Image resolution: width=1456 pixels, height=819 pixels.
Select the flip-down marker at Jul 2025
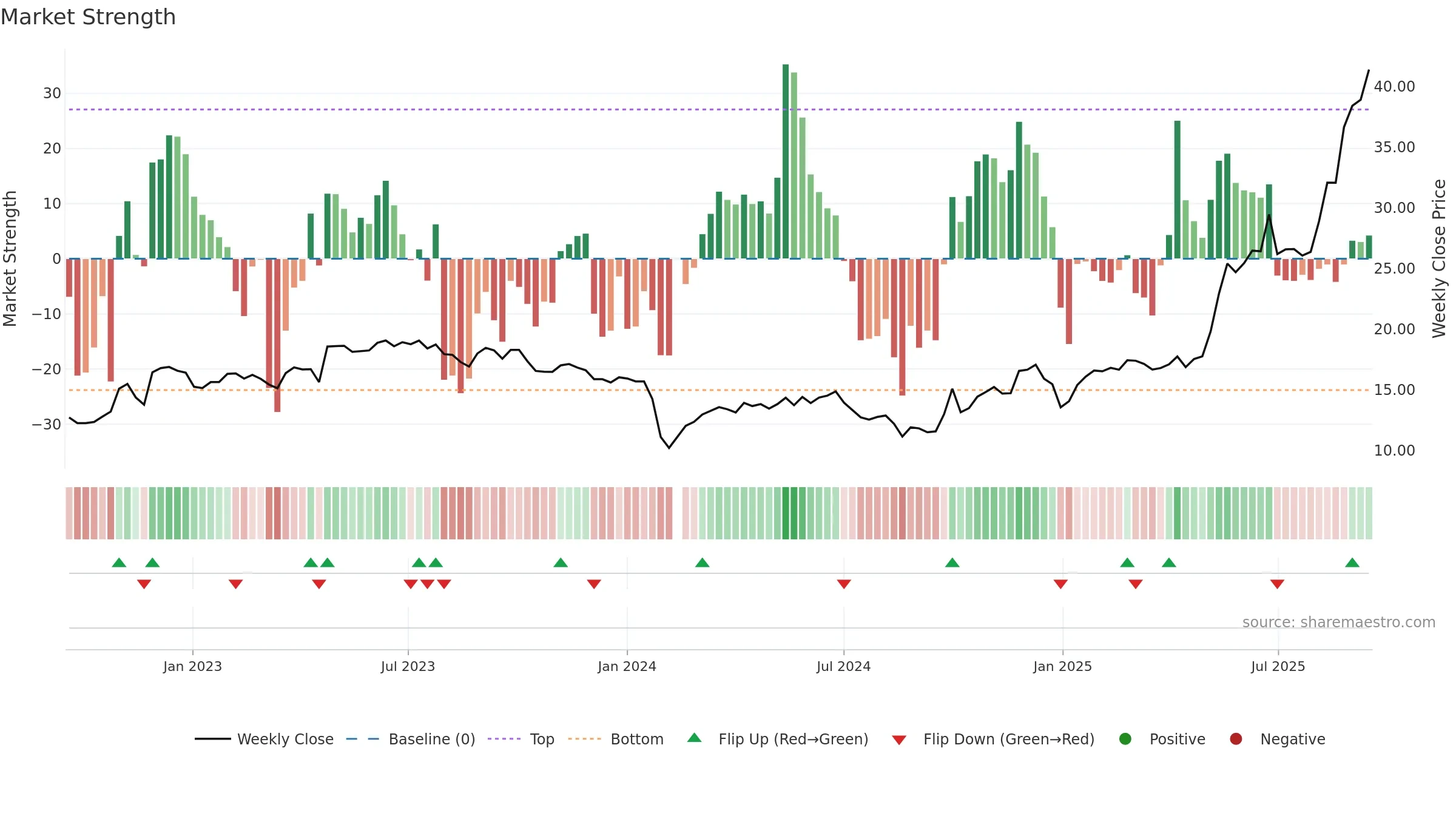[x=1277, y=584]
